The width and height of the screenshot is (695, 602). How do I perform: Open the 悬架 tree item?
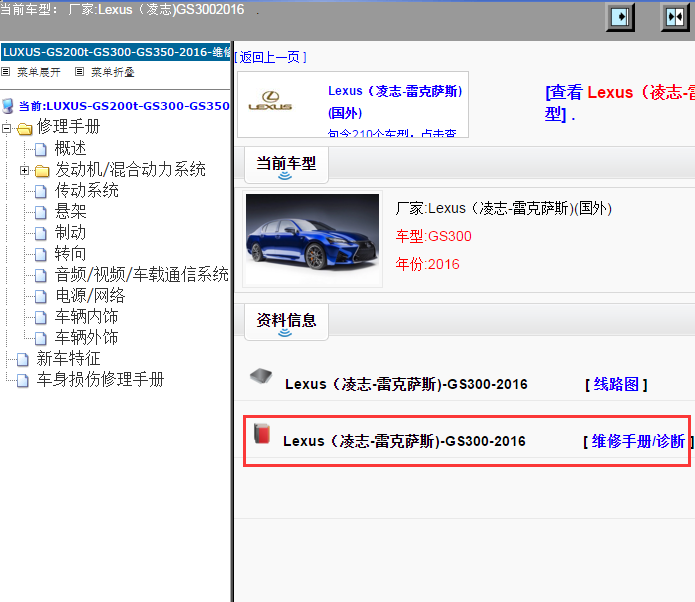70,211
